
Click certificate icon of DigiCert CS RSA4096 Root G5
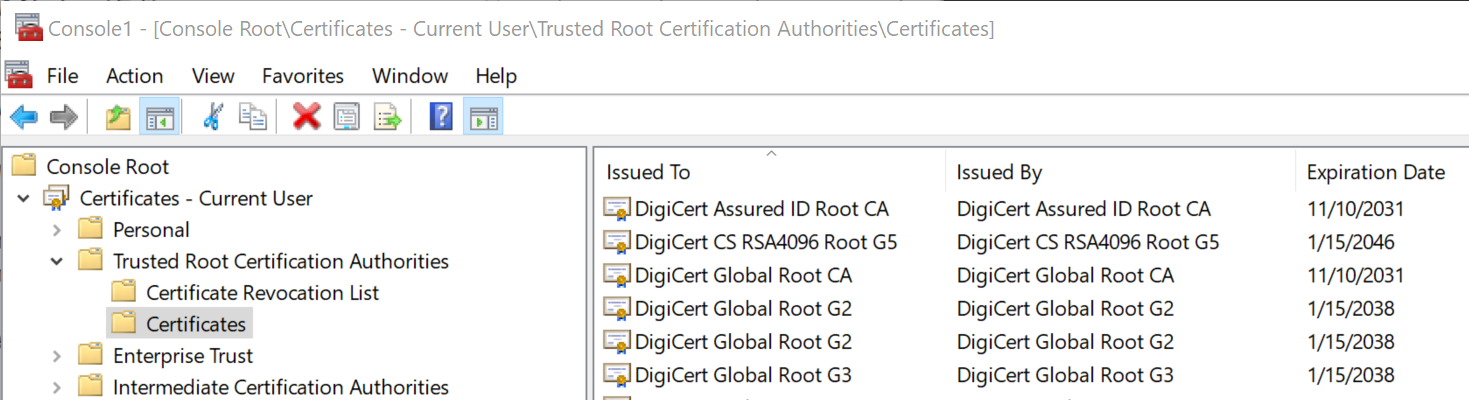[x=617, y=242]
